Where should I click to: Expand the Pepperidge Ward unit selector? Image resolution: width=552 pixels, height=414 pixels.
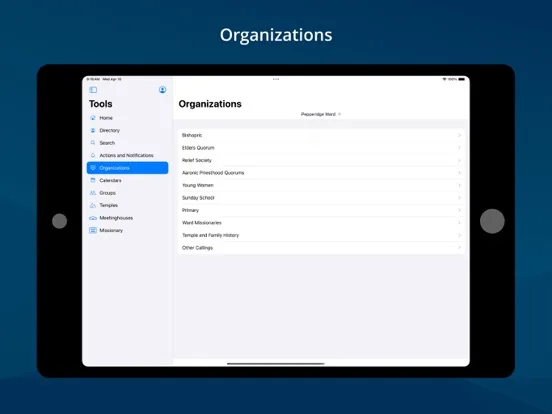tap(321, 114)
